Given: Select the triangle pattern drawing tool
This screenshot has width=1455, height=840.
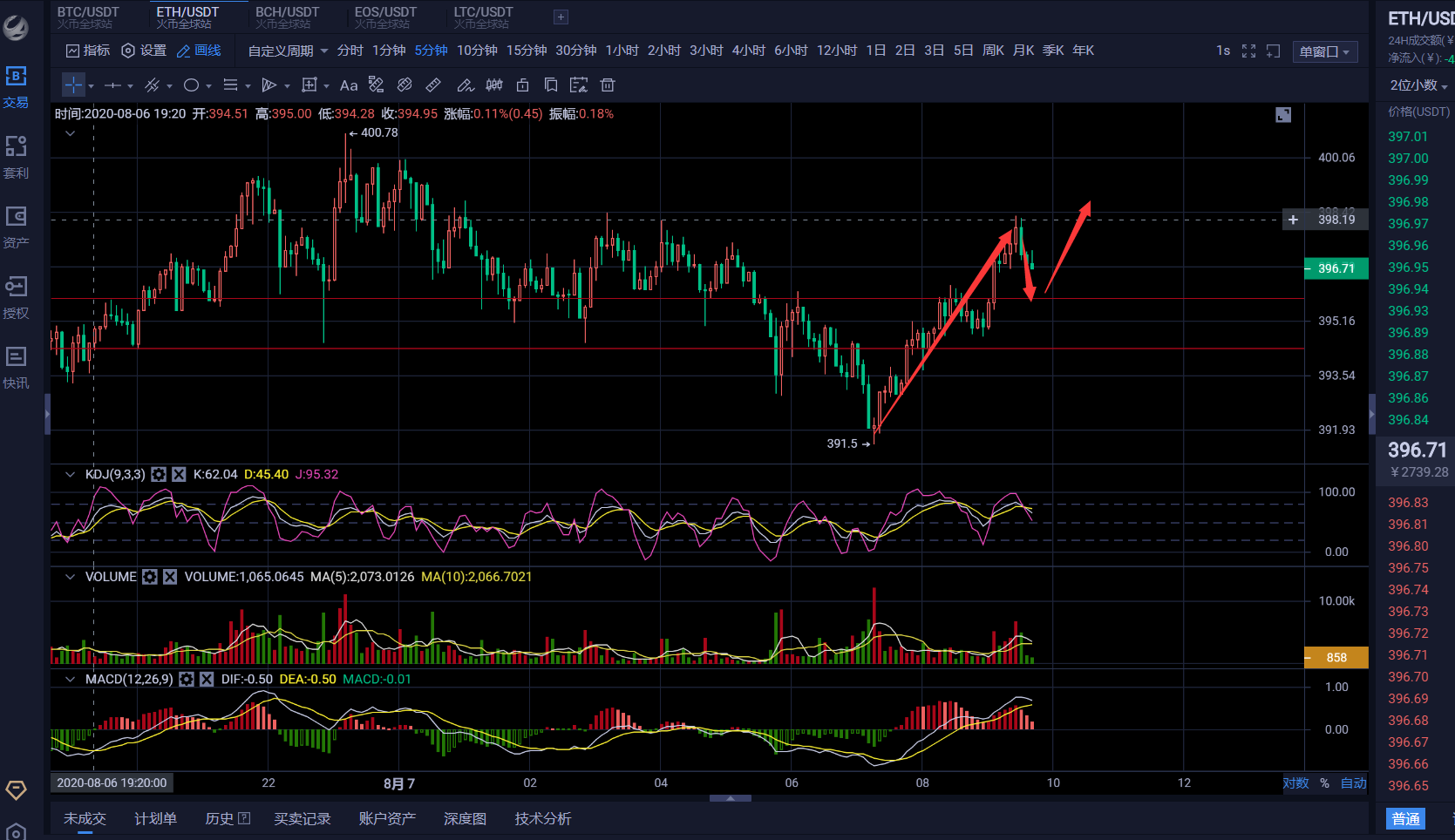Looking at the screenshot, I should pyautogui.click(x=269, y=85).
